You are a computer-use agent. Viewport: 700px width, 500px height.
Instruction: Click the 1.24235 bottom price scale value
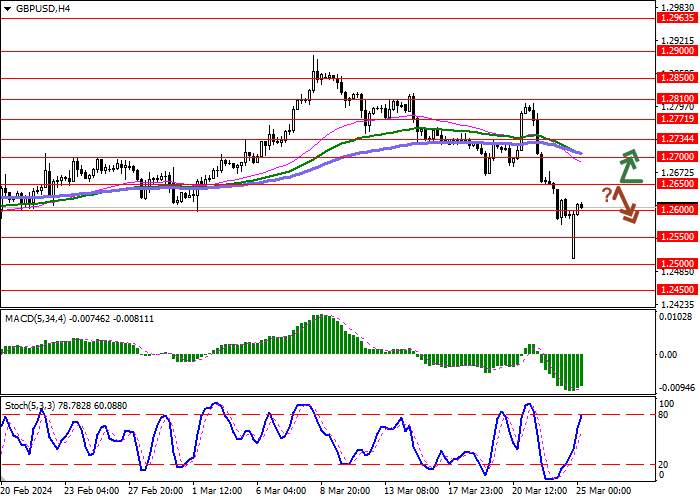(678, 304)
